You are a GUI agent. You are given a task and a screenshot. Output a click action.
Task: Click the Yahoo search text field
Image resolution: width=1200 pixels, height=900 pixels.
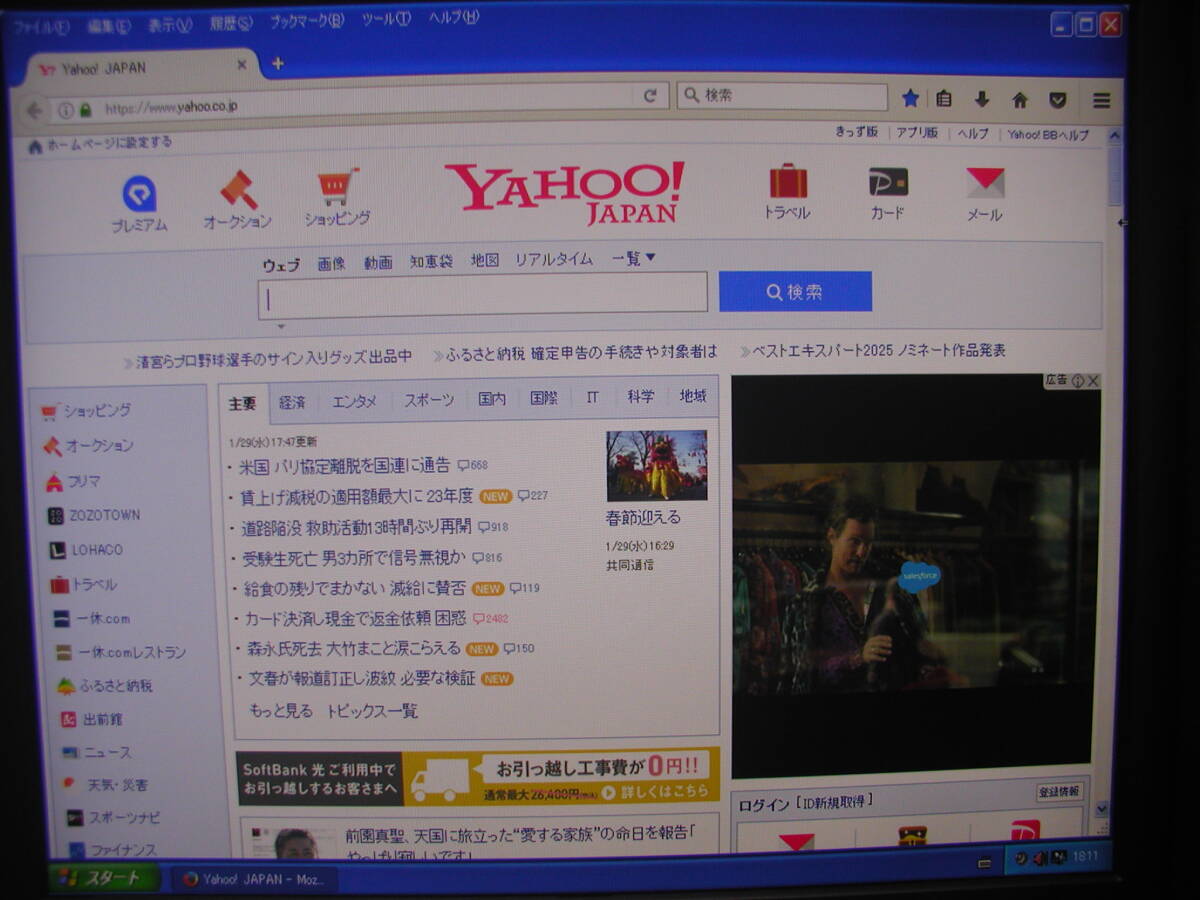point(483,296)
